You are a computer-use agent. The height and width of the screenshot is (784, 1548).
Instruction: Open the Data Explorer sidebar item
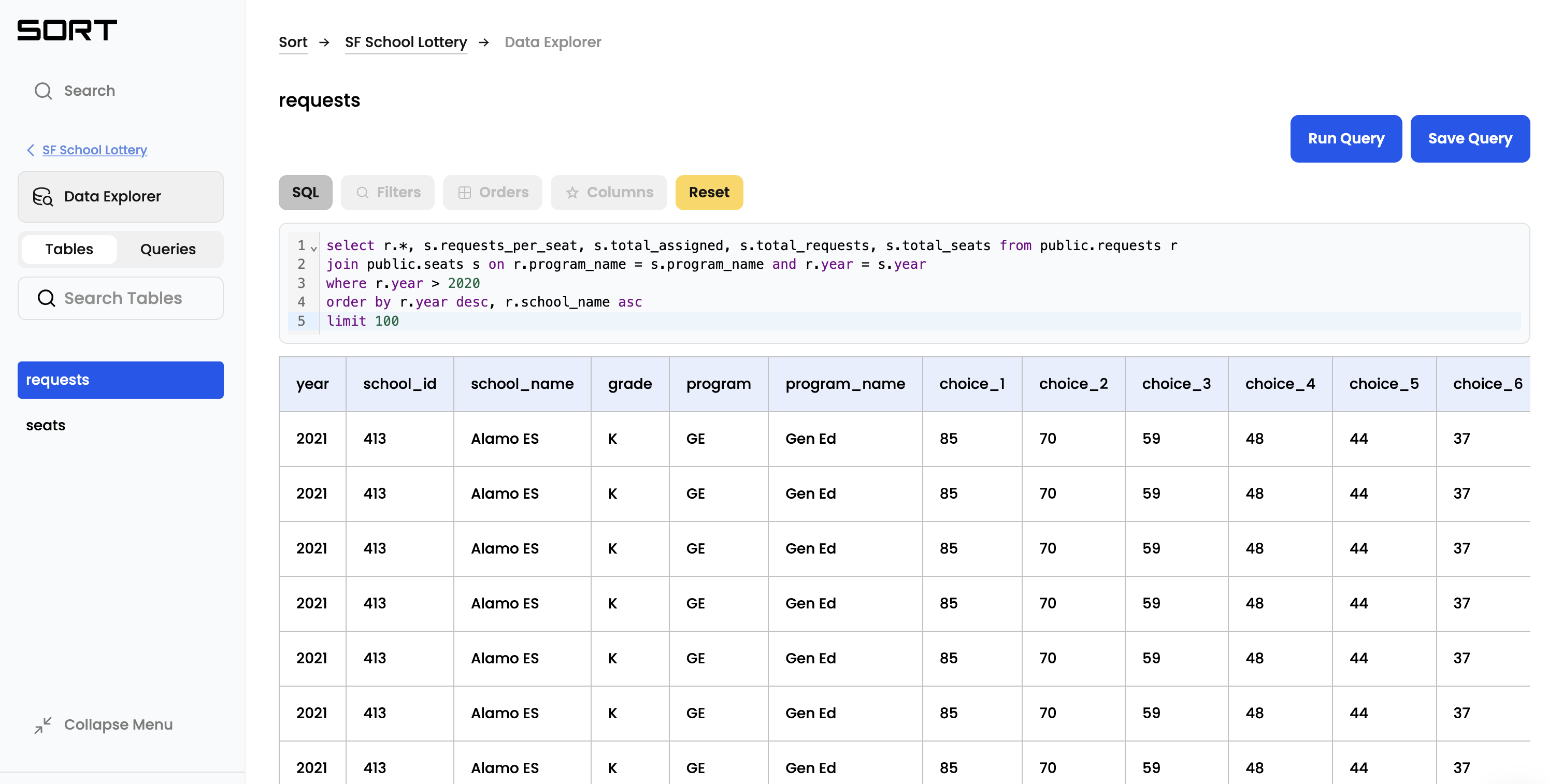pyautogui.click(x=121, y=196)
